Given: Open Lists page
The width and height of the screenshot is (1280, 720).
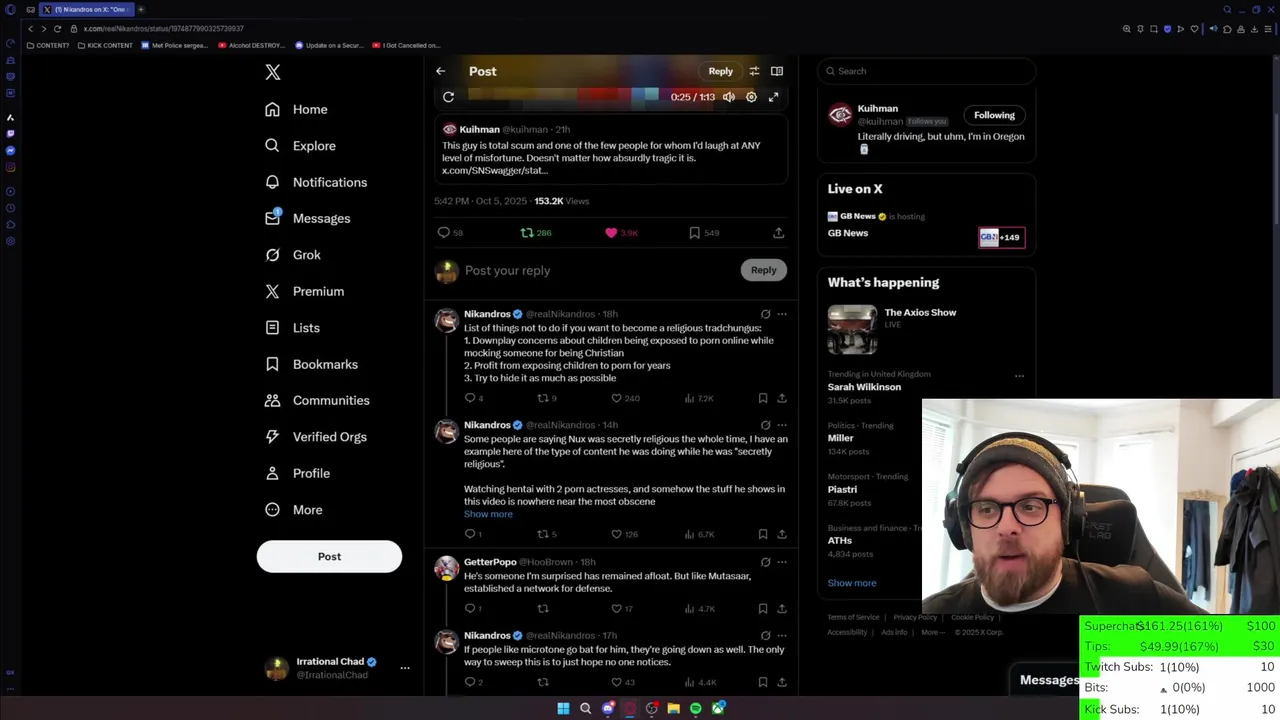Looking at the screenshot, I should [x=292, y=328].
